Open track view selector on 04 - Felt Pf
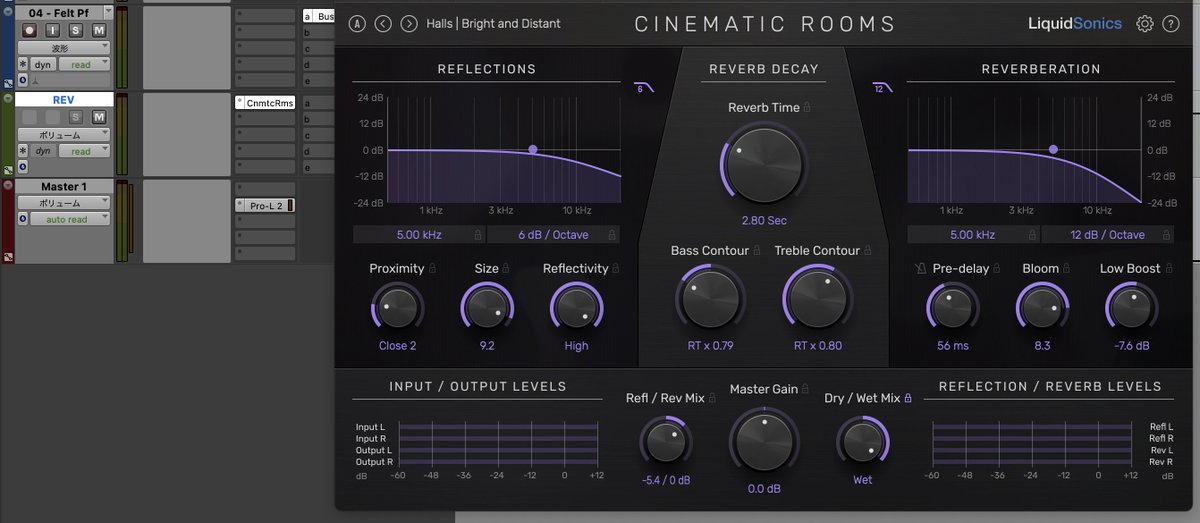 coord(66,48)
